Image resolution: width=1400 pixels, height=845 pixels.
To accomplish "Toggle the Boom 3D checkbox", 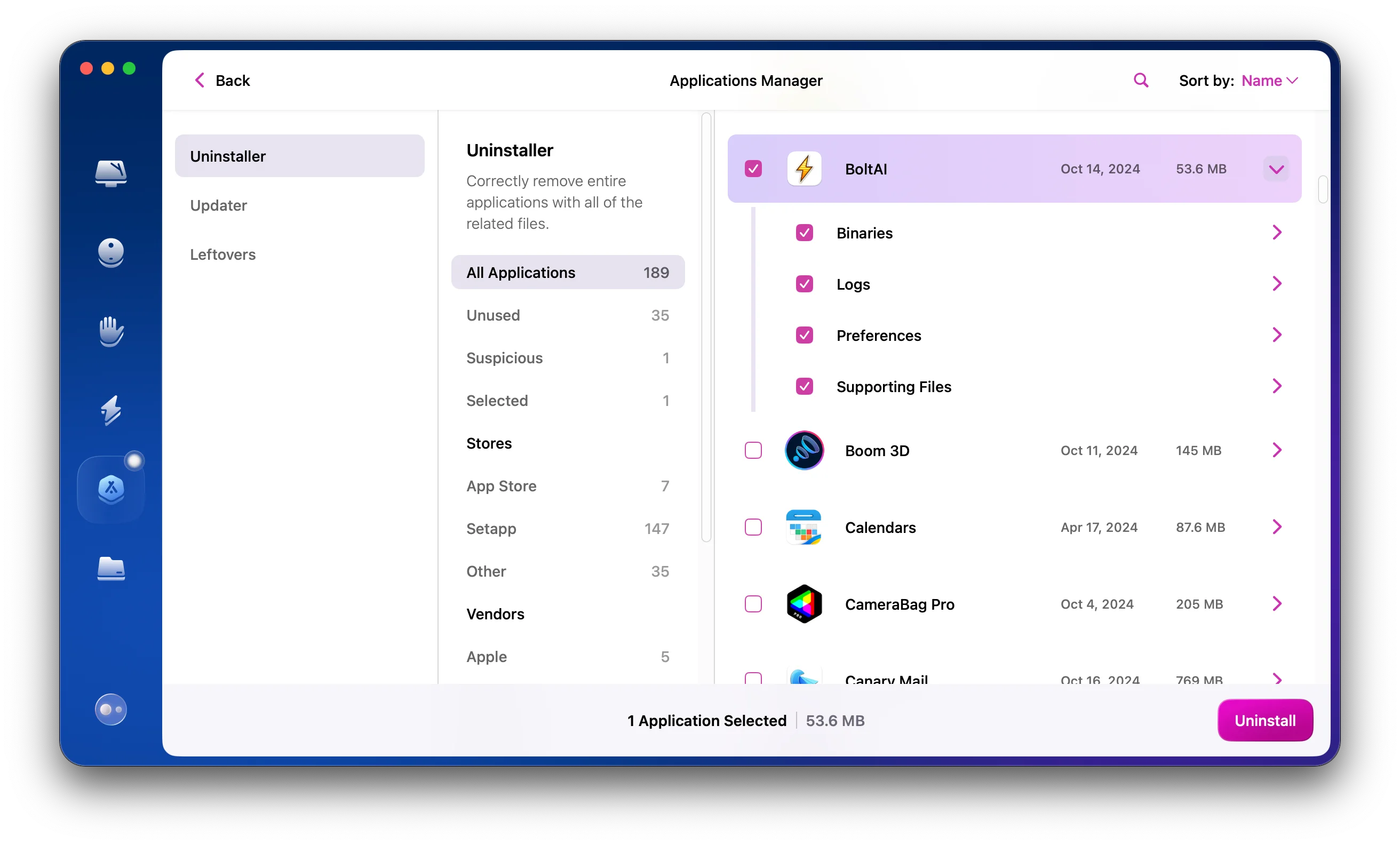I will 753,451.
